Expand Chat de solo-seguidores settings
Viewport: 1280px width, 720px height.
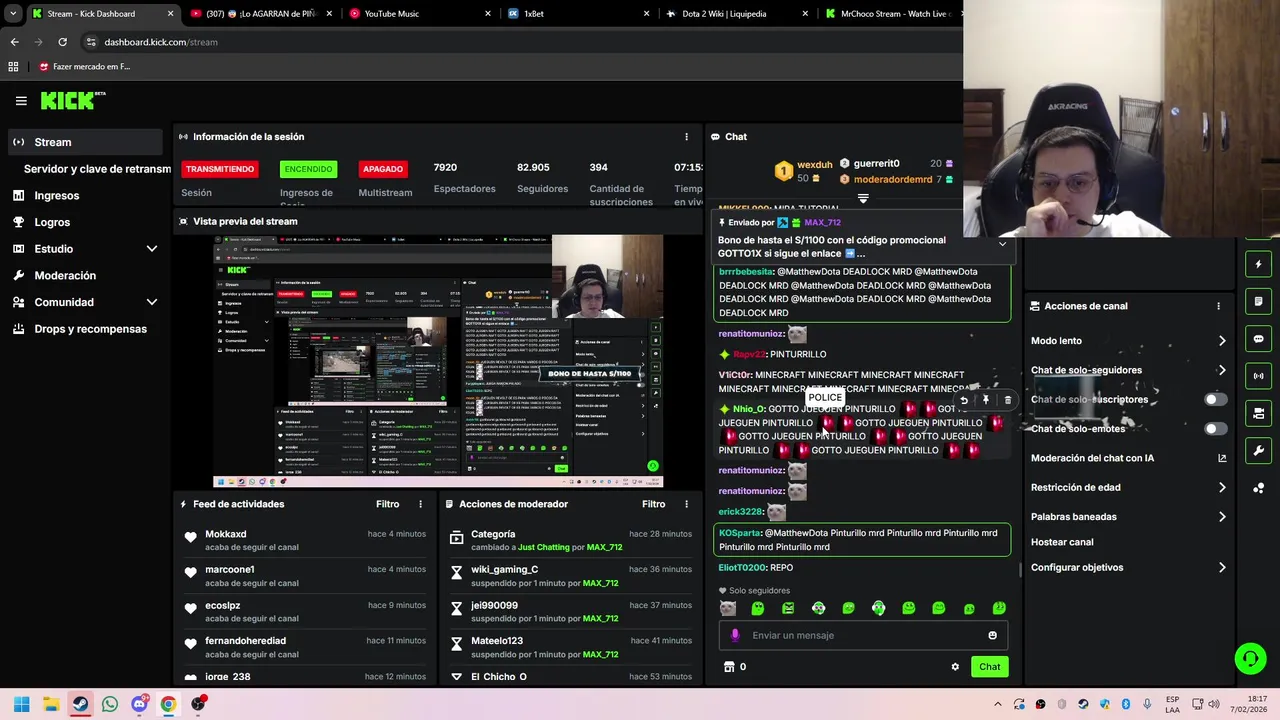pyautogui.click(x=1222, y=370)
